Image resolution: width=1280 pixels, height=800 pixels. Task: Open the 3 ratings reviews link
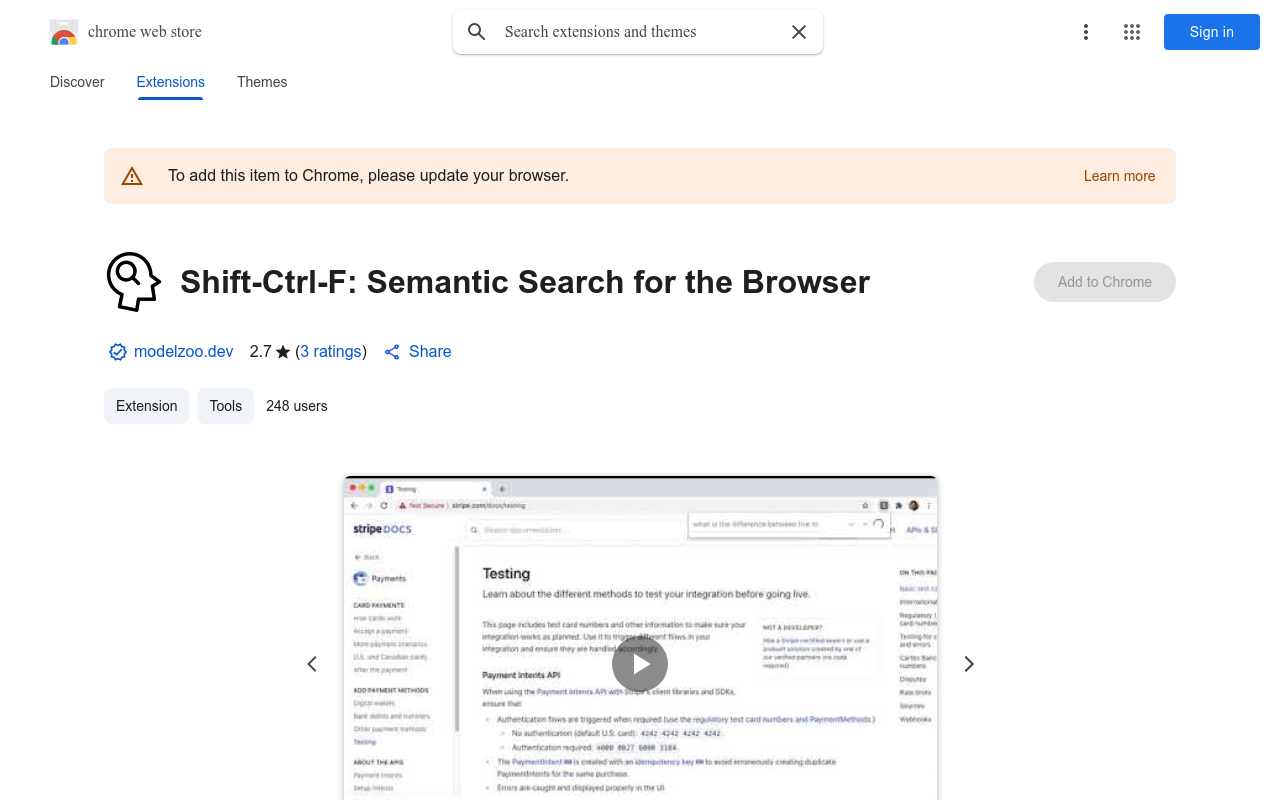[331, 352]
